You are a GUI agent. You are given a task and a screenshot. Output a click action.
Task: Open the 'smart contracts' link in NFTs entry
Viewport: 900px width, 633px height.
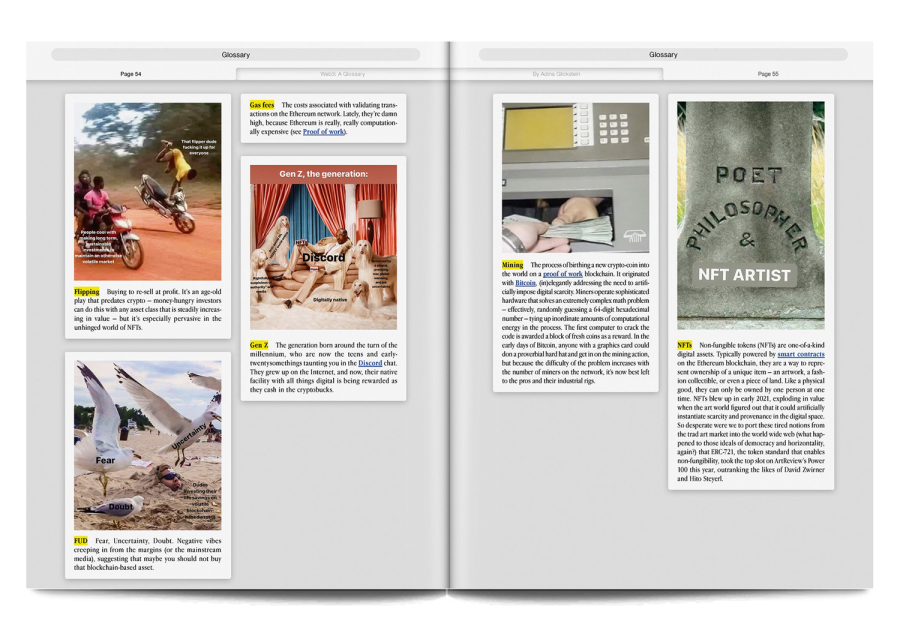800,354
